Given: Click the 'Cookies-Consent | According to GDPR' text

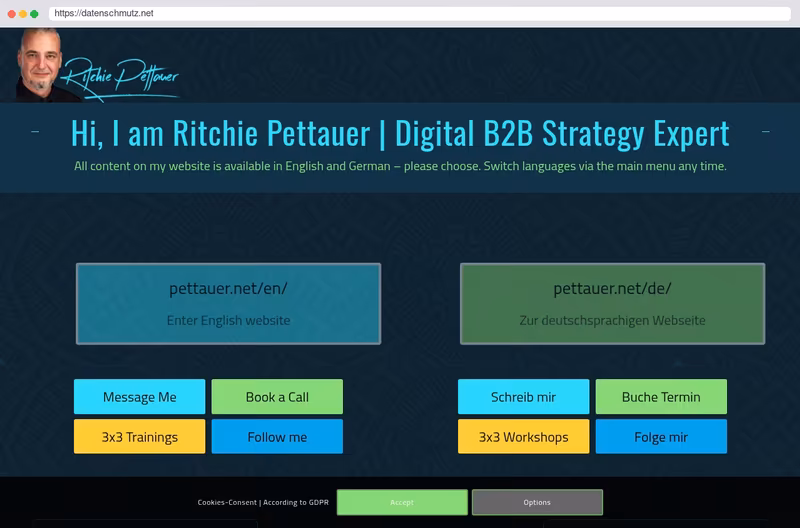Looking at the screenshot, I should (263, 502).
